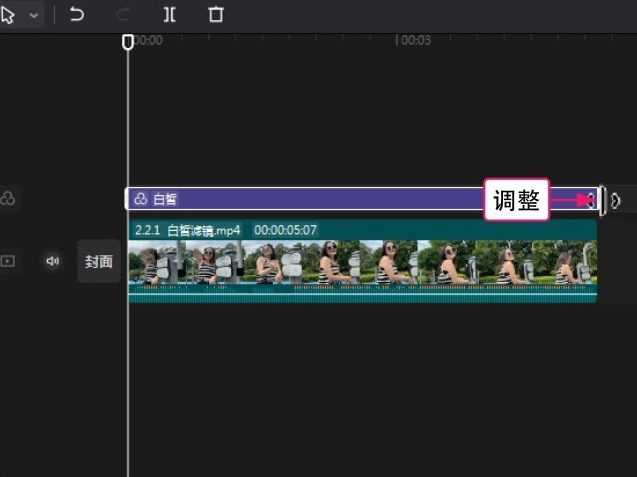Open the 封面 cover button

[x=99, y=261]
